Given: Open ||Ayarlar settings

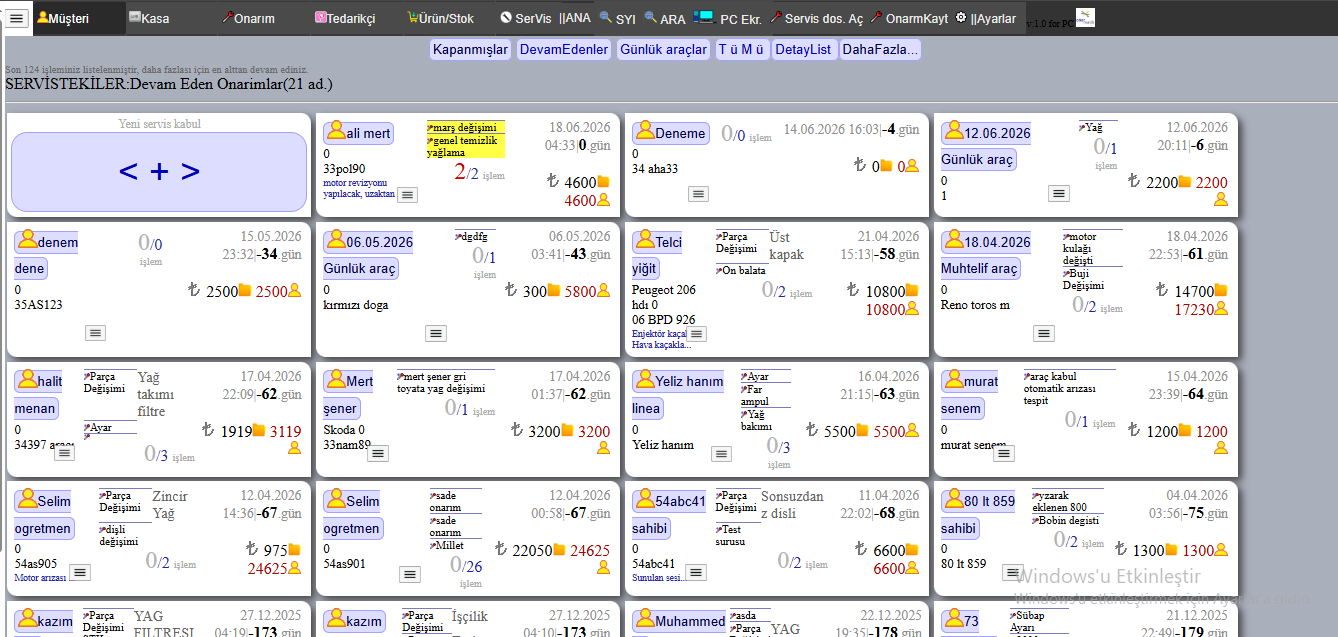Looking at the screenshot, I should click(986, 18).
